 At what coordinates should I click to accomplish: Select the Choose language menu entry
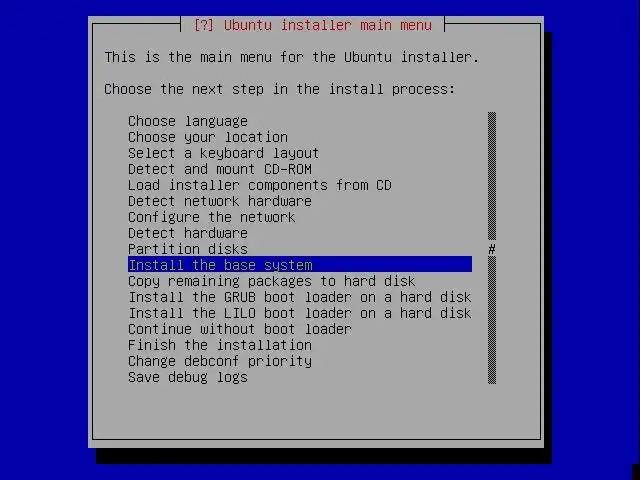coord(188,121)
